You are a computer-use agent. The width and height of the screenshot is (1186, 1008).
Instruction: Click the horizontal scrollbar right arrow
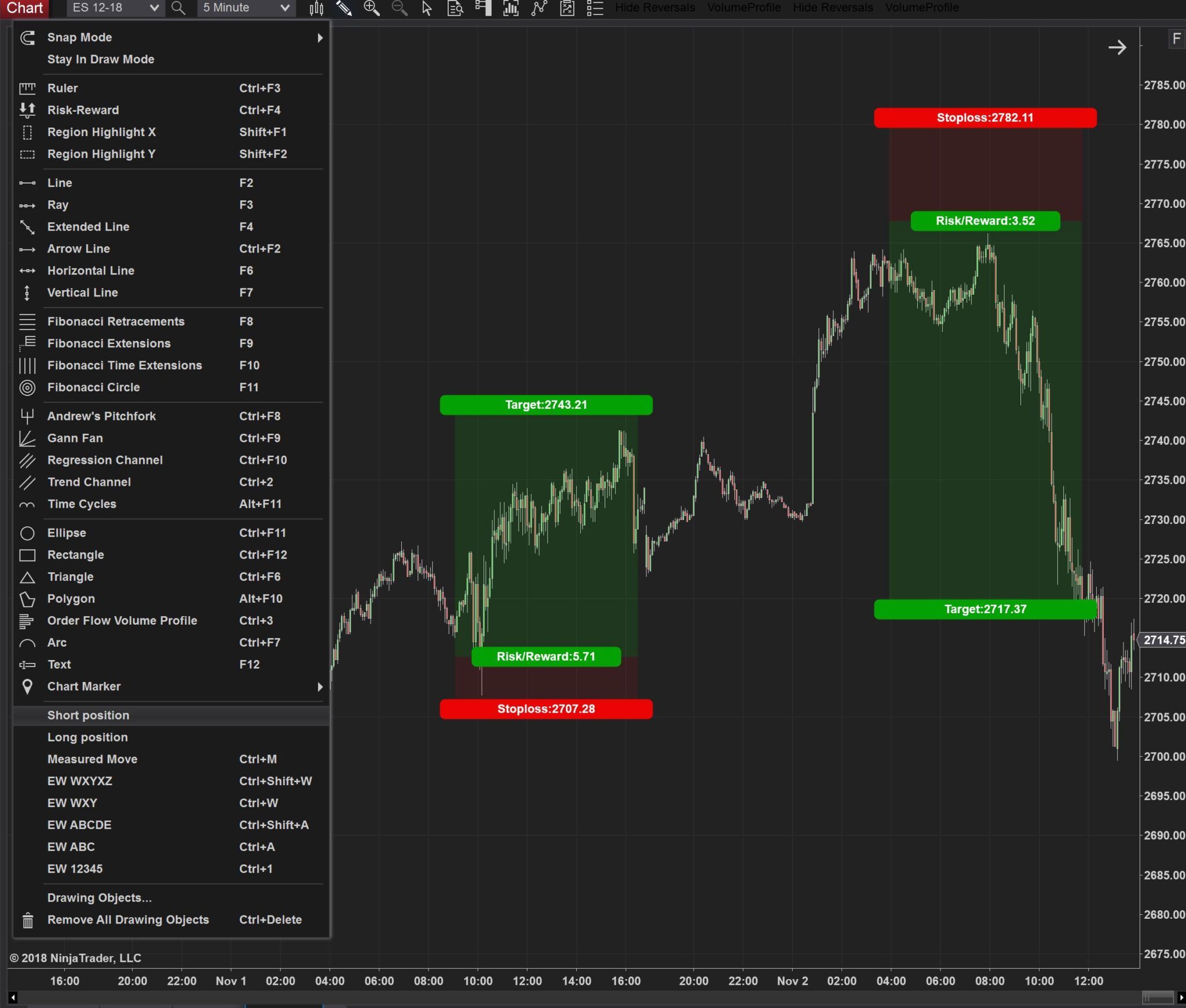(1181, 997)
